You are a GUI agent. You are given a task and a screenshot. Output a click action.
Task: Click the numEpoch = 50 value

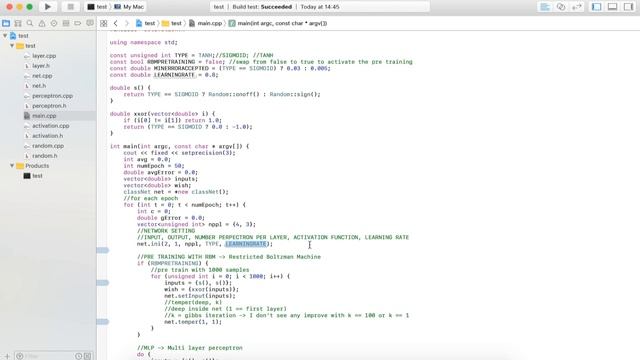[x=179, y=166]
